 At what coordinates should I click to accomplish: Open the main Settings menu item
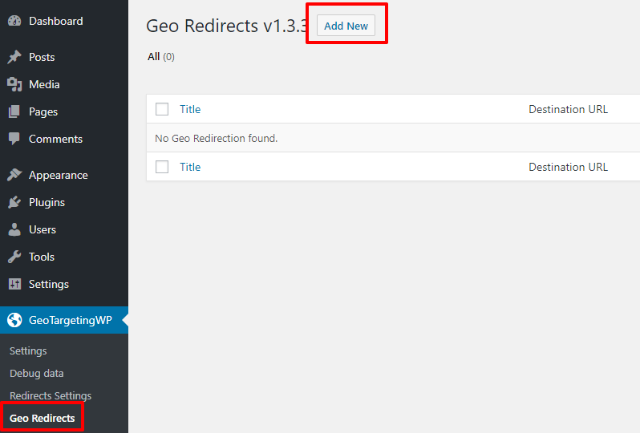click(x=64, y=284)
